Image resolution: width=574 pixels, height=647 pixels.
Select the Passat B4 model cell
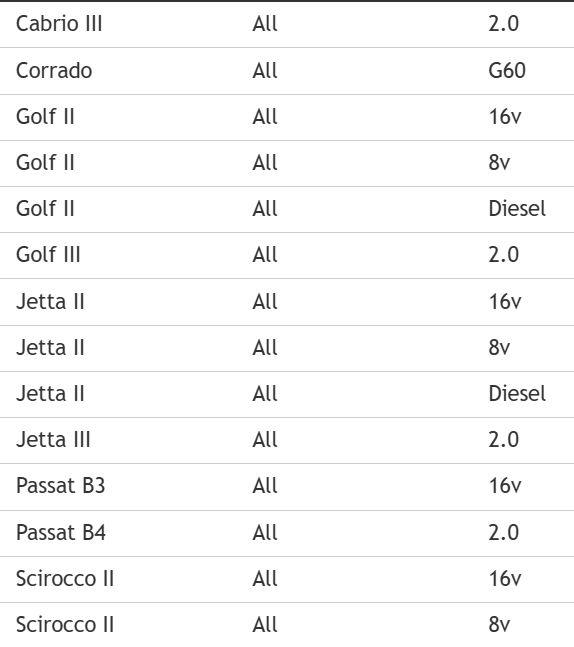[61, 533]
